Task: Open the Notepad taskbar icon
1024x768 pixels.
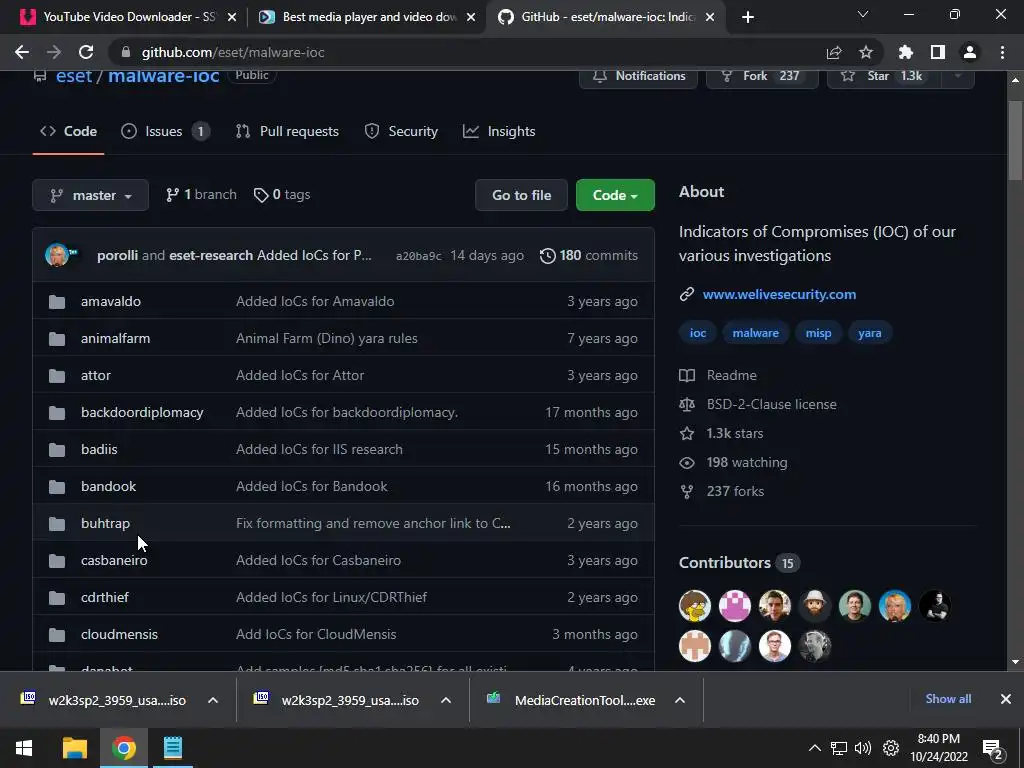Action: coord(173,748)
